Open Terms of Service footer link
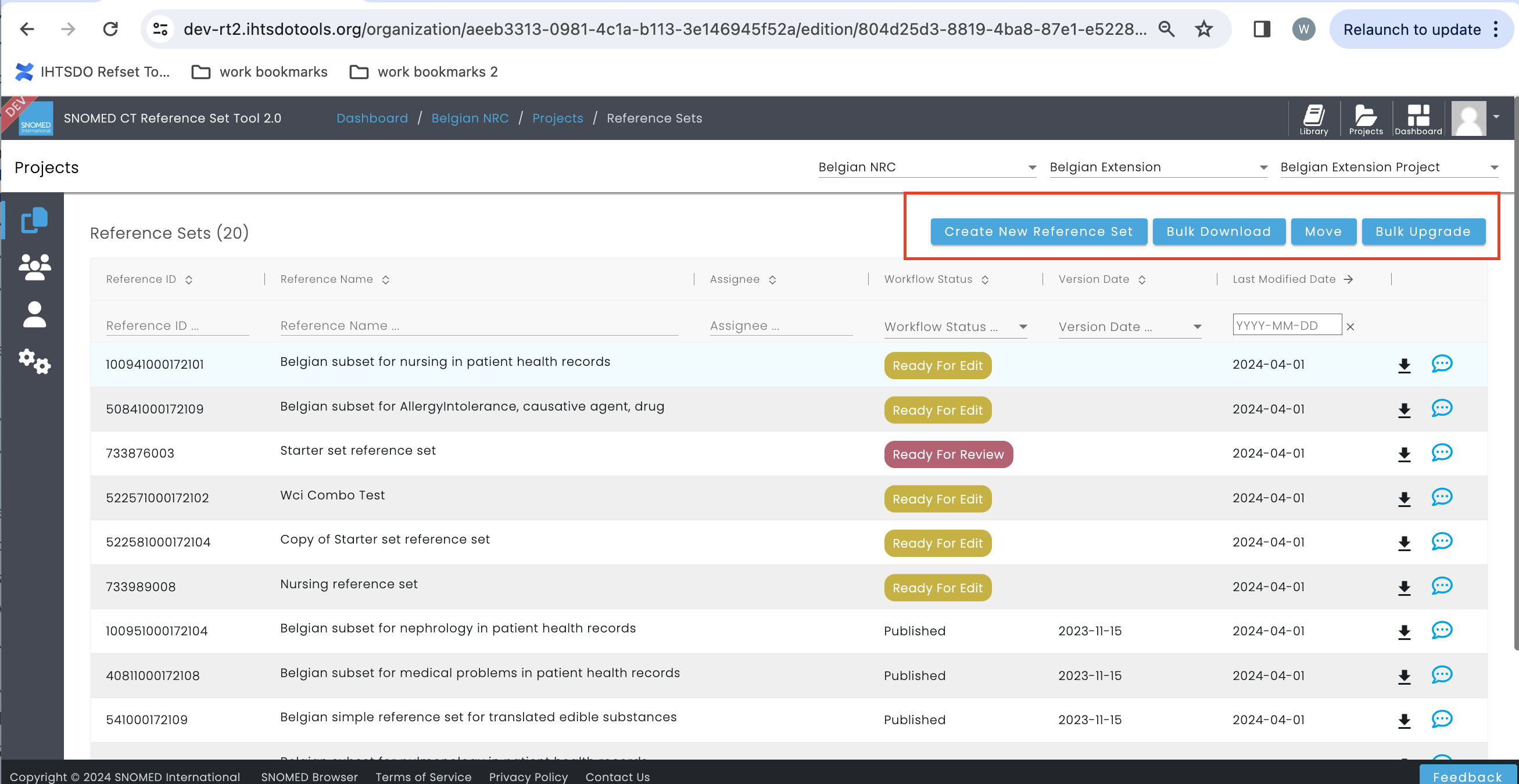The image size is (1519, 784). 423,776
